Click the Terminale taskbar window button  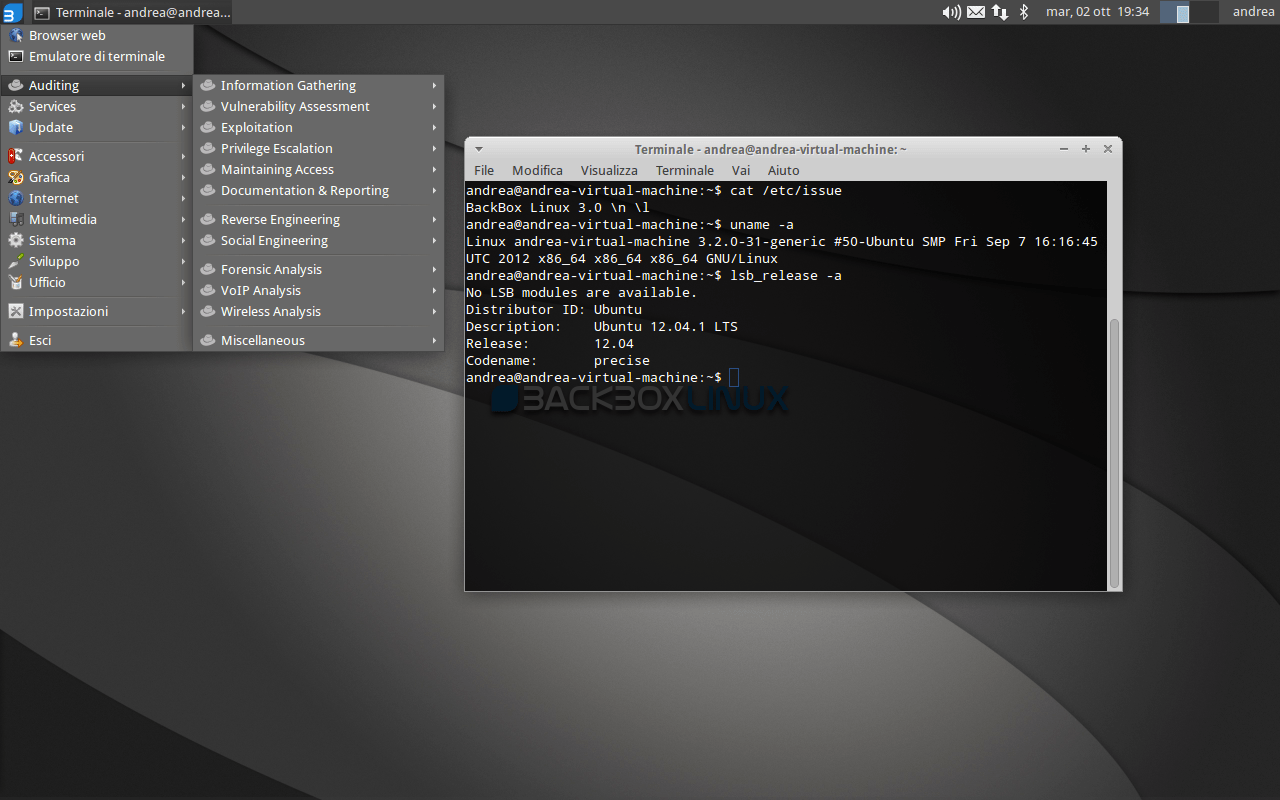(133, 12)
